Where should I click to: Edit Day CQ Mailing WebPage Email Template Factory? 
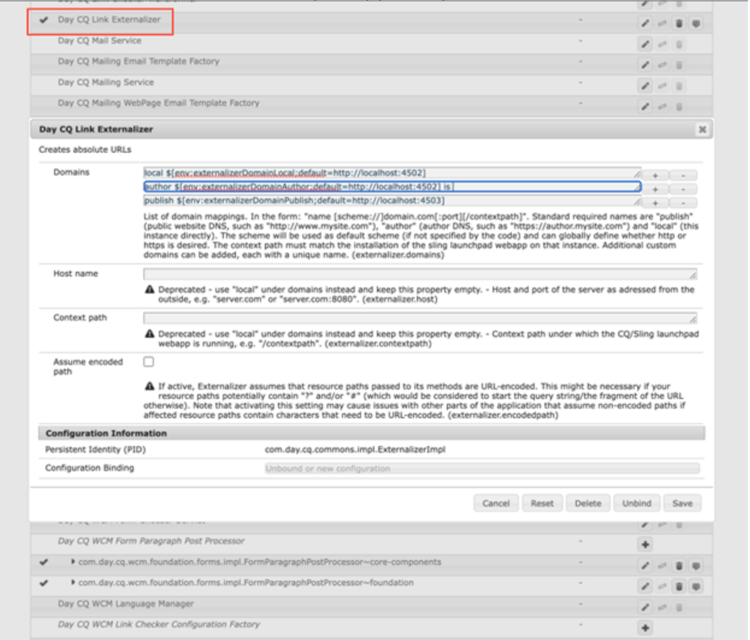click(645, 106)
